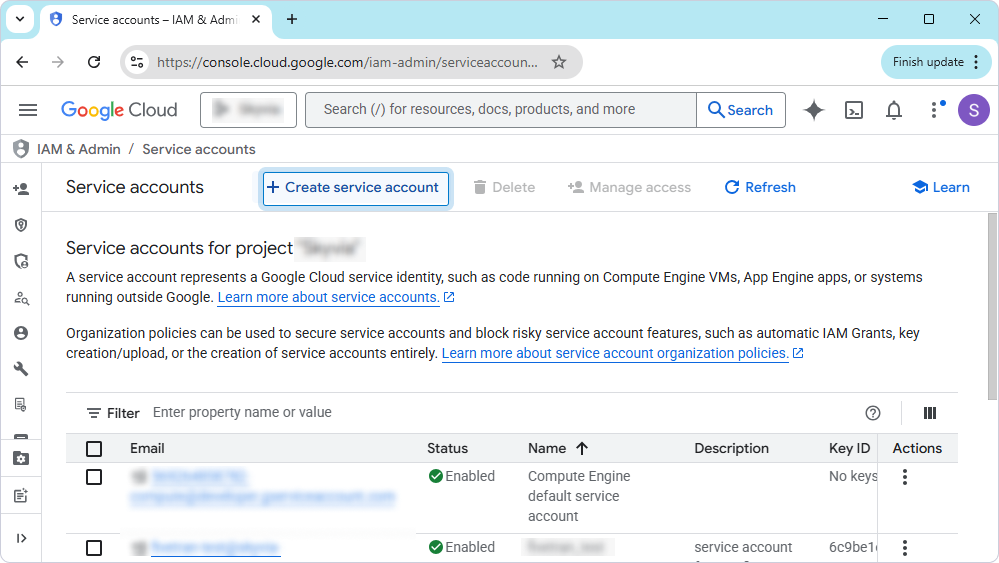Expand the collapsed left navigation panel
The width and height of the screenshot is (999, 563).
click(x=21, y=538)
